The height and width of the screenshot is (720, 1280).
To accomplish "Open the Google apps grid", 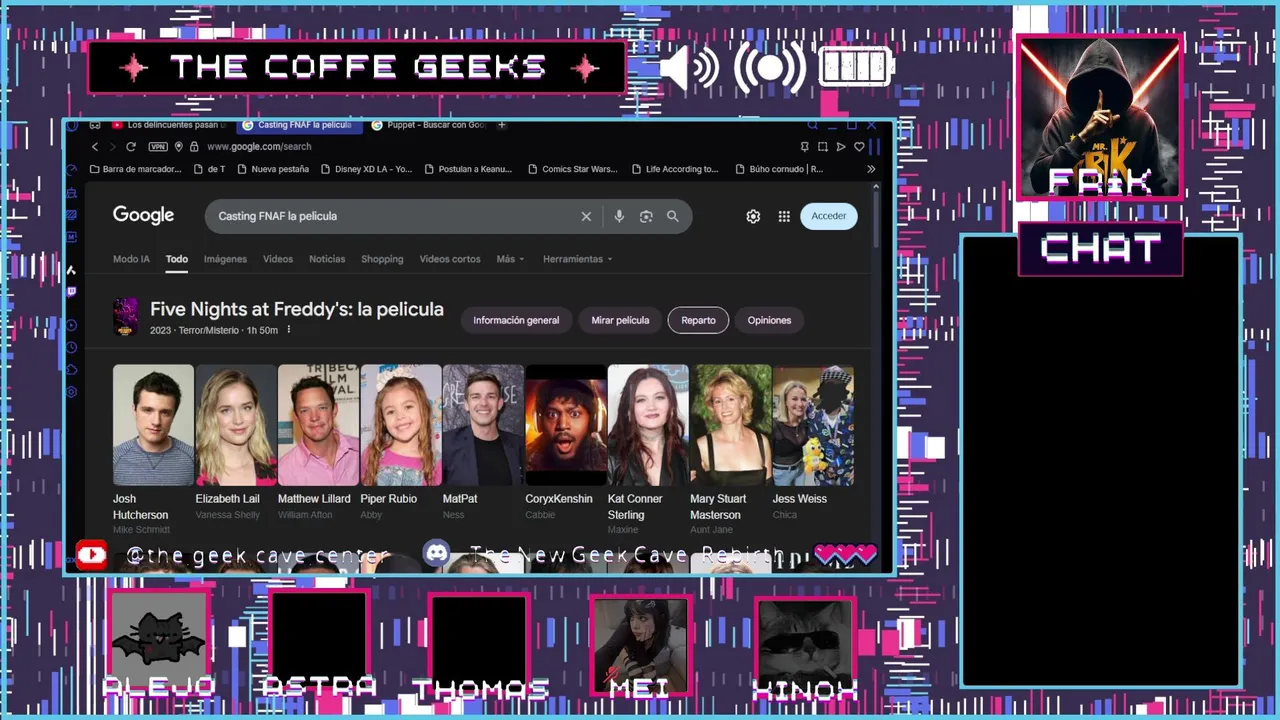I will pos(784,216).
